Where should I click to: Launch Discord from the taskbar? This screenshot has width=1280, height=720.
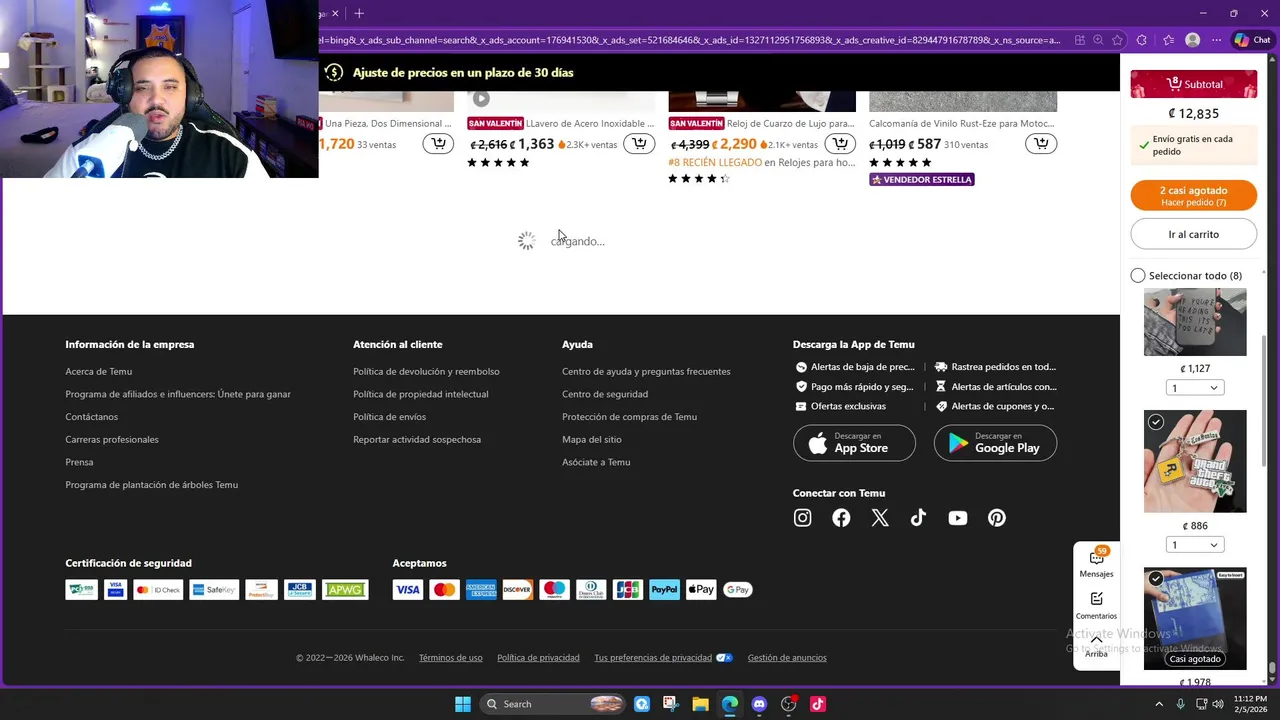coord(759,704)
